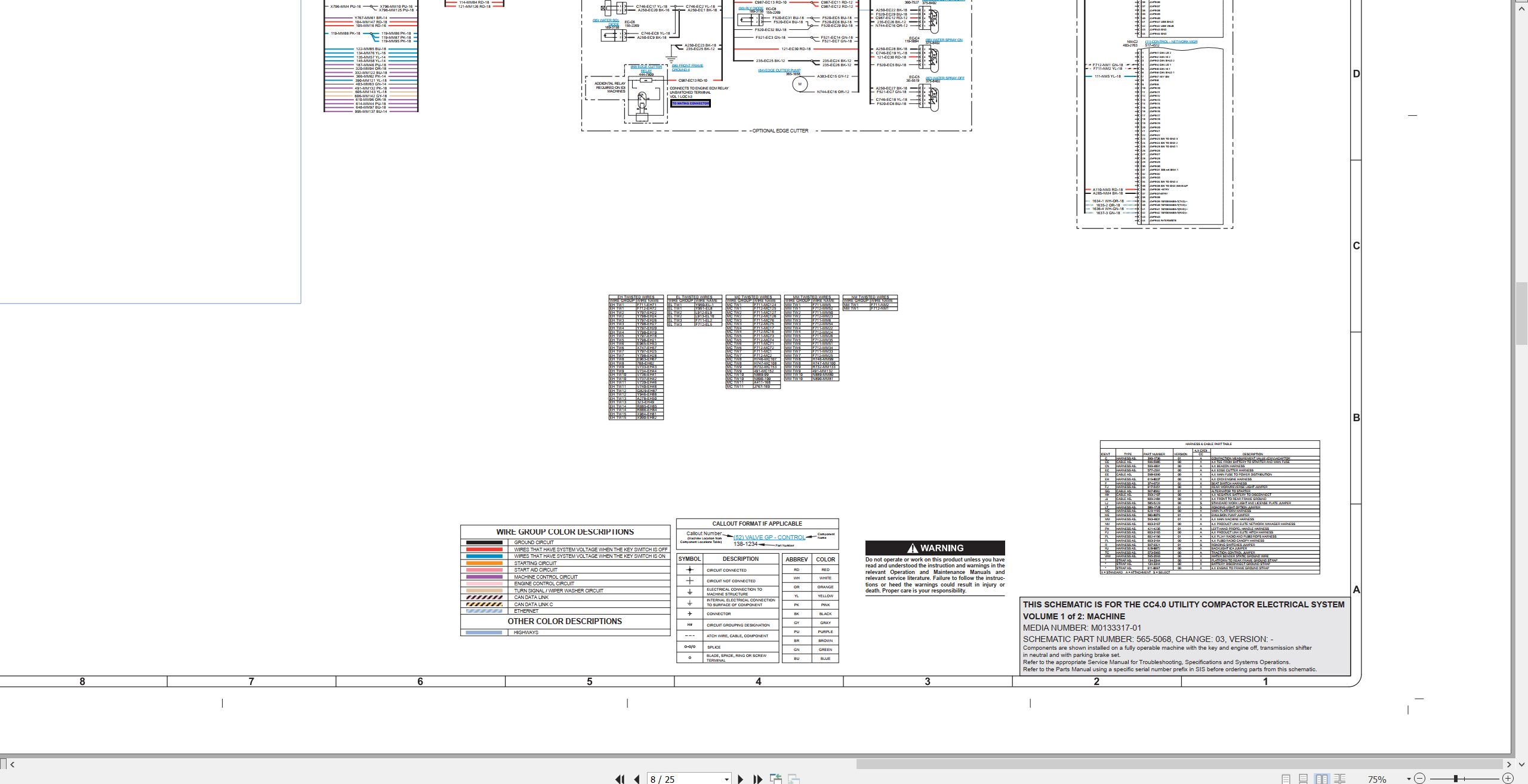Click horizontal scrollbar left arrow
1528x784 pixels.
12,764
